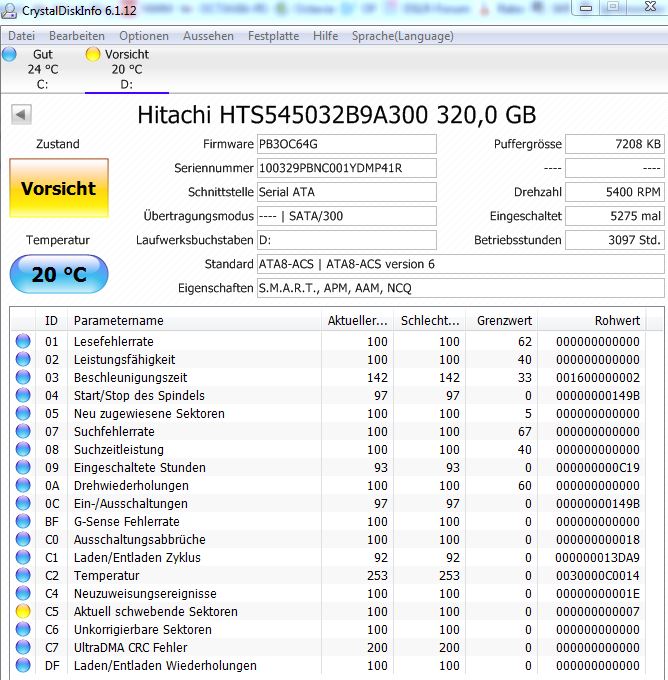Click the Puffergrösse value 7208 KB

pyautogui.click(x=615, y=144)
